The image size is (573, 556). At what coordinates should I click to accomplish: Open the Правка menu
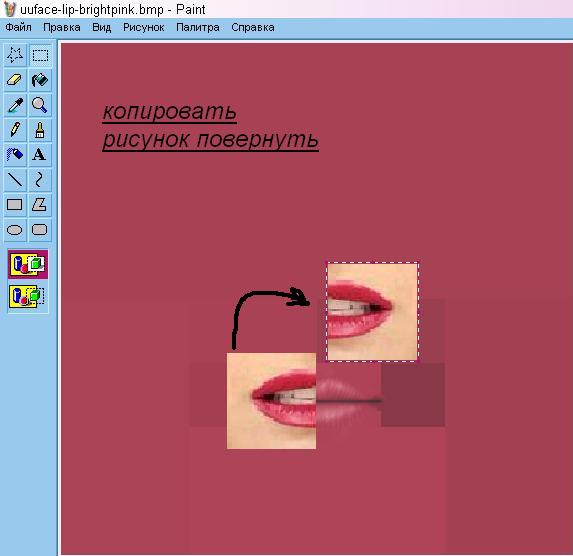tap(62, 27)
